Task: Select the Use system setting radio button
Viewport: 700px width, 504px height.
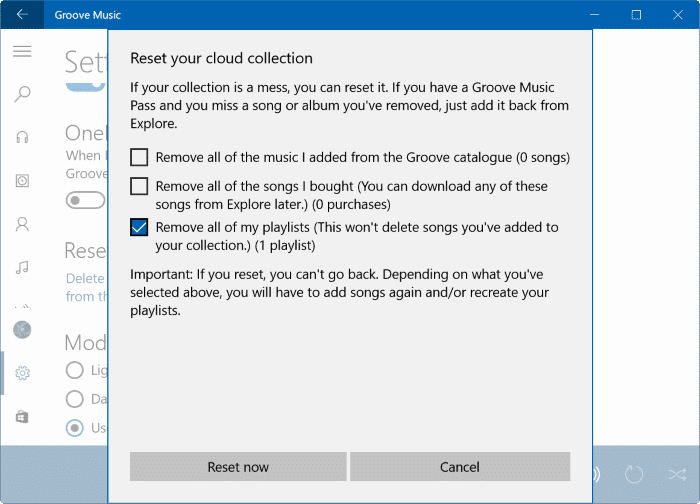Action: pyautogui.click(x=75, y=428)
